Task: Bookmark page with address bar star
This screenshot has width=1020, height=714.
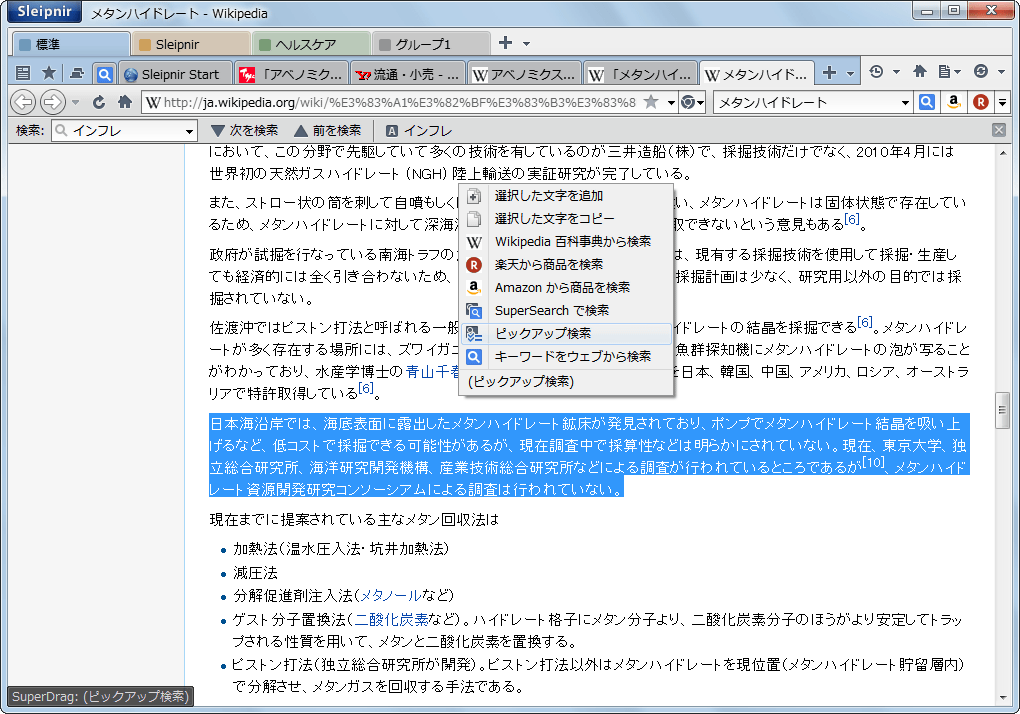Action: tap(651, 101)
